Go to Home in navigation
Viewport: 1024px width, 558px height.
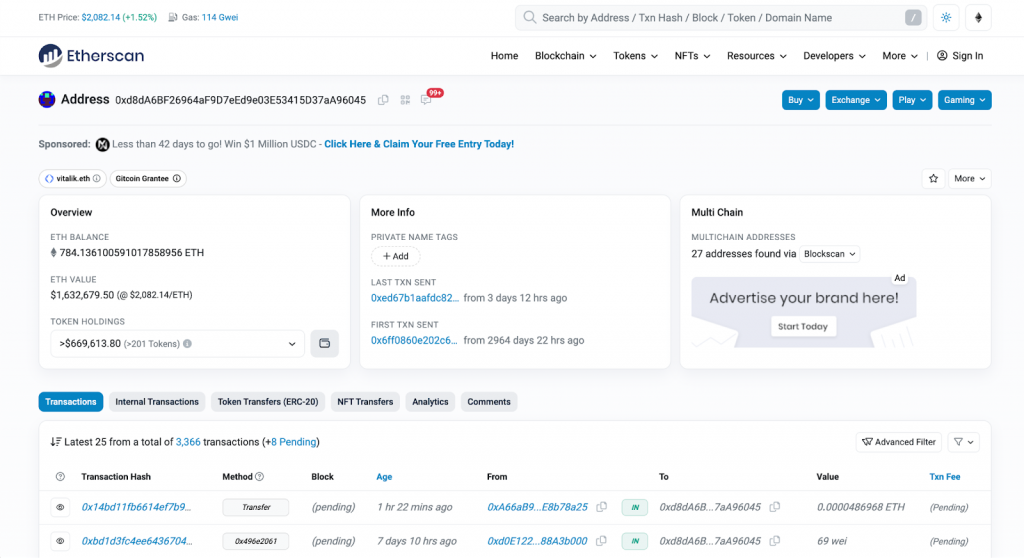pos(504,56)
